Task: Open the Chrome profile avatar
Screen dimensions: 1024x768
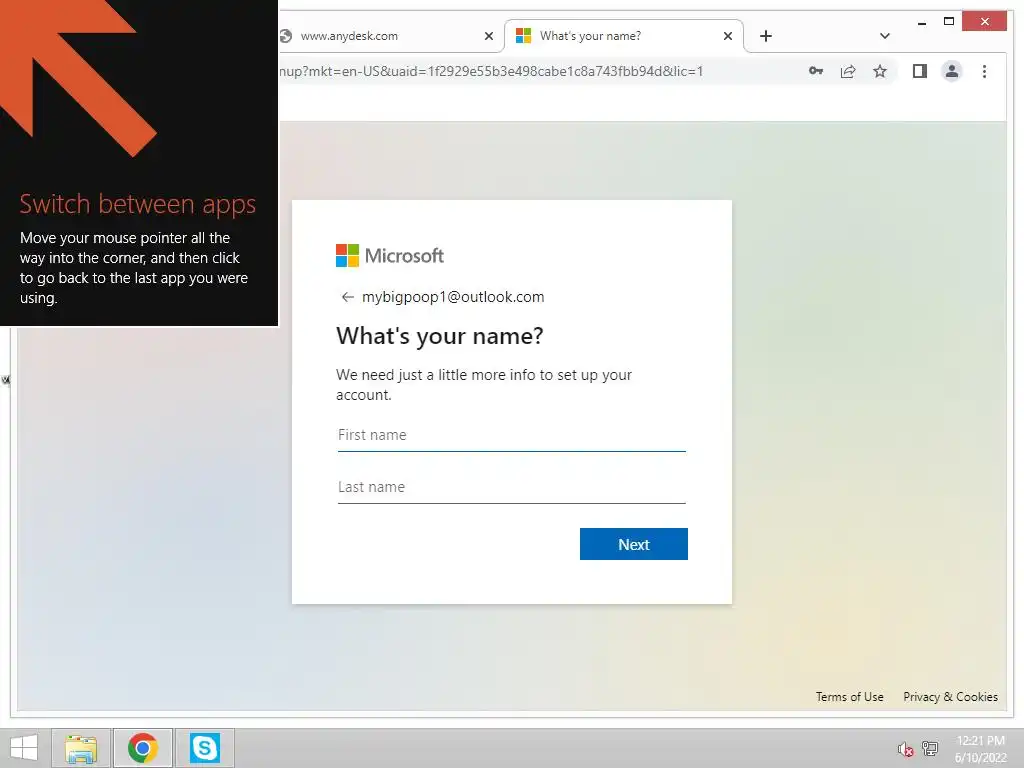Action: (952, 71)
